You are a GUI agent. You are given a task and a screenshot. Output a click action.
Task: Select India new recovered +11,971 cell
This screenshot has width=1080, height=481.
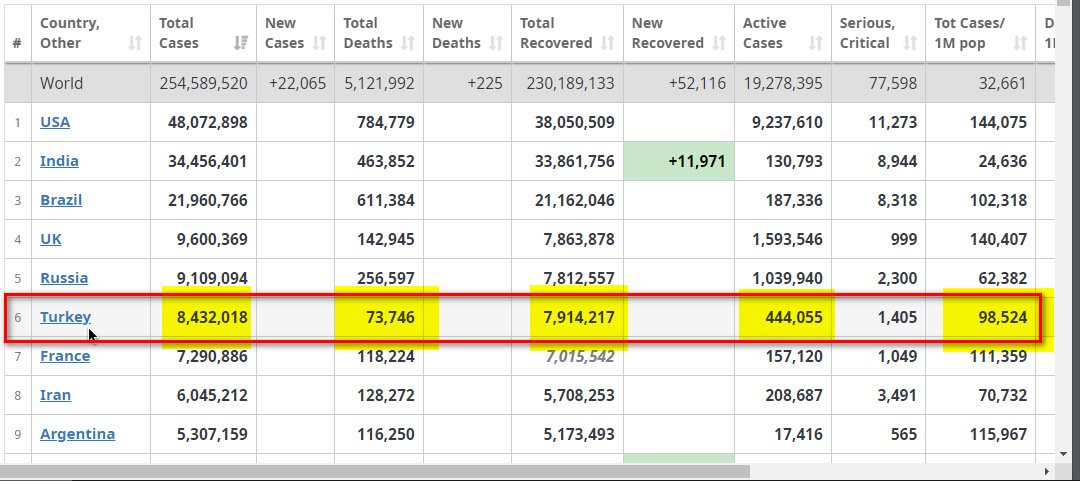pos(679,161)
